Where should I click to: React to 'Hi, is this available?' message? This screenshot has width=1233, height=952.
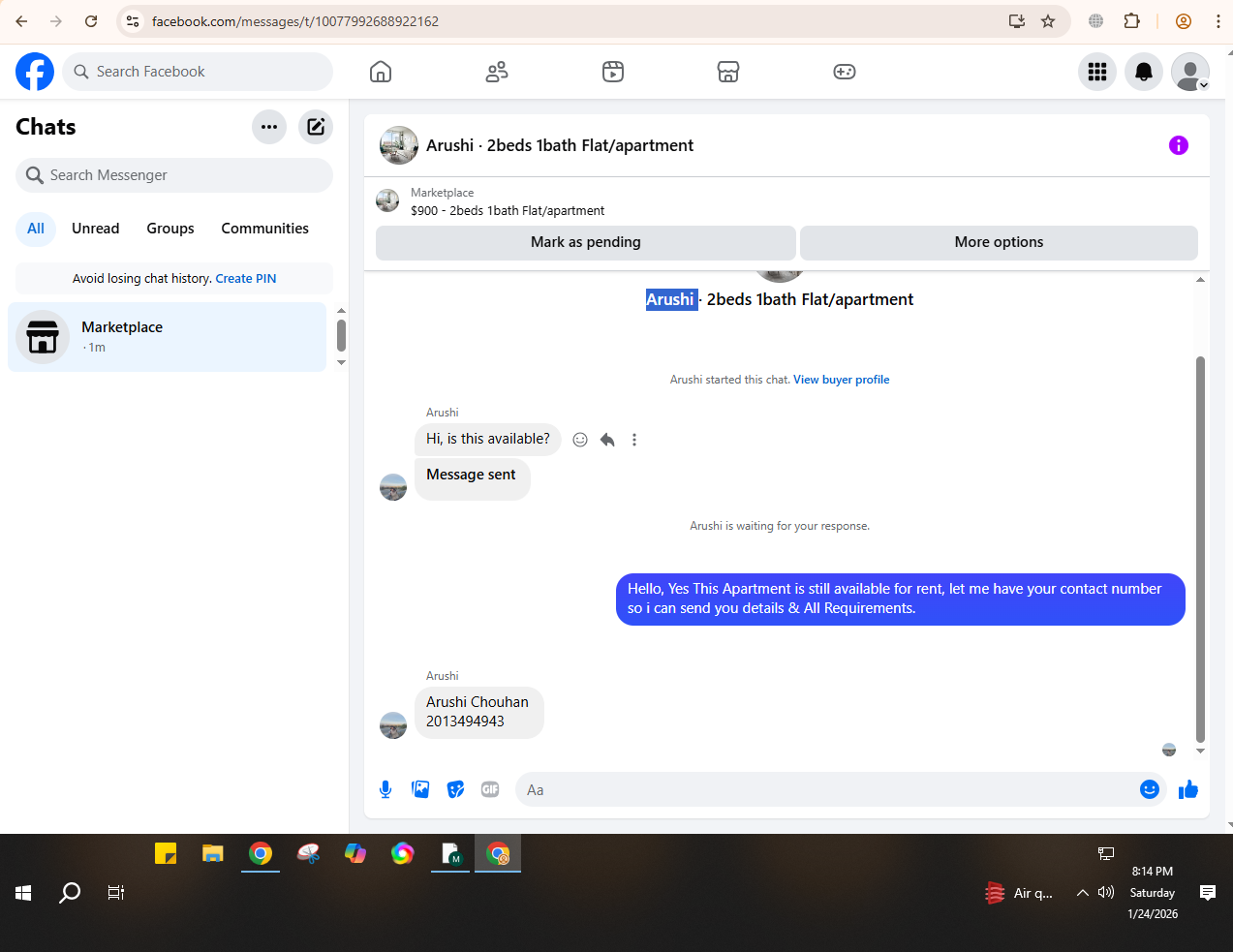point(580,440)
